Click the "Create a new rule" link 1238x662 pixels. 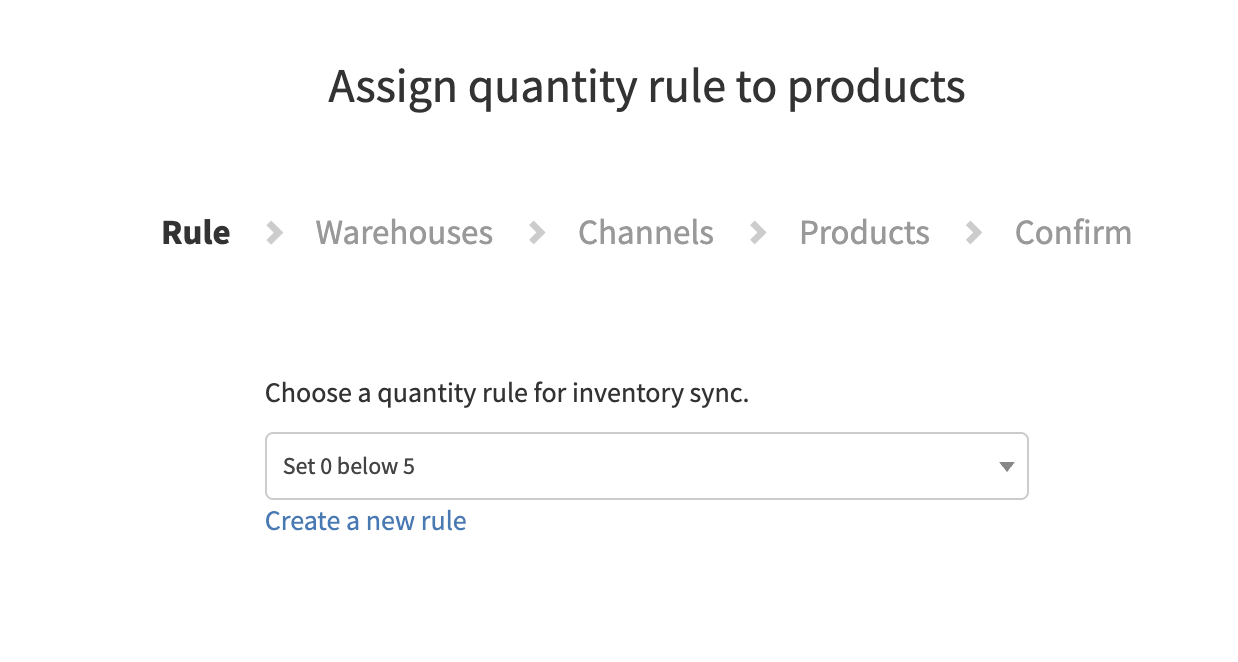365,521
